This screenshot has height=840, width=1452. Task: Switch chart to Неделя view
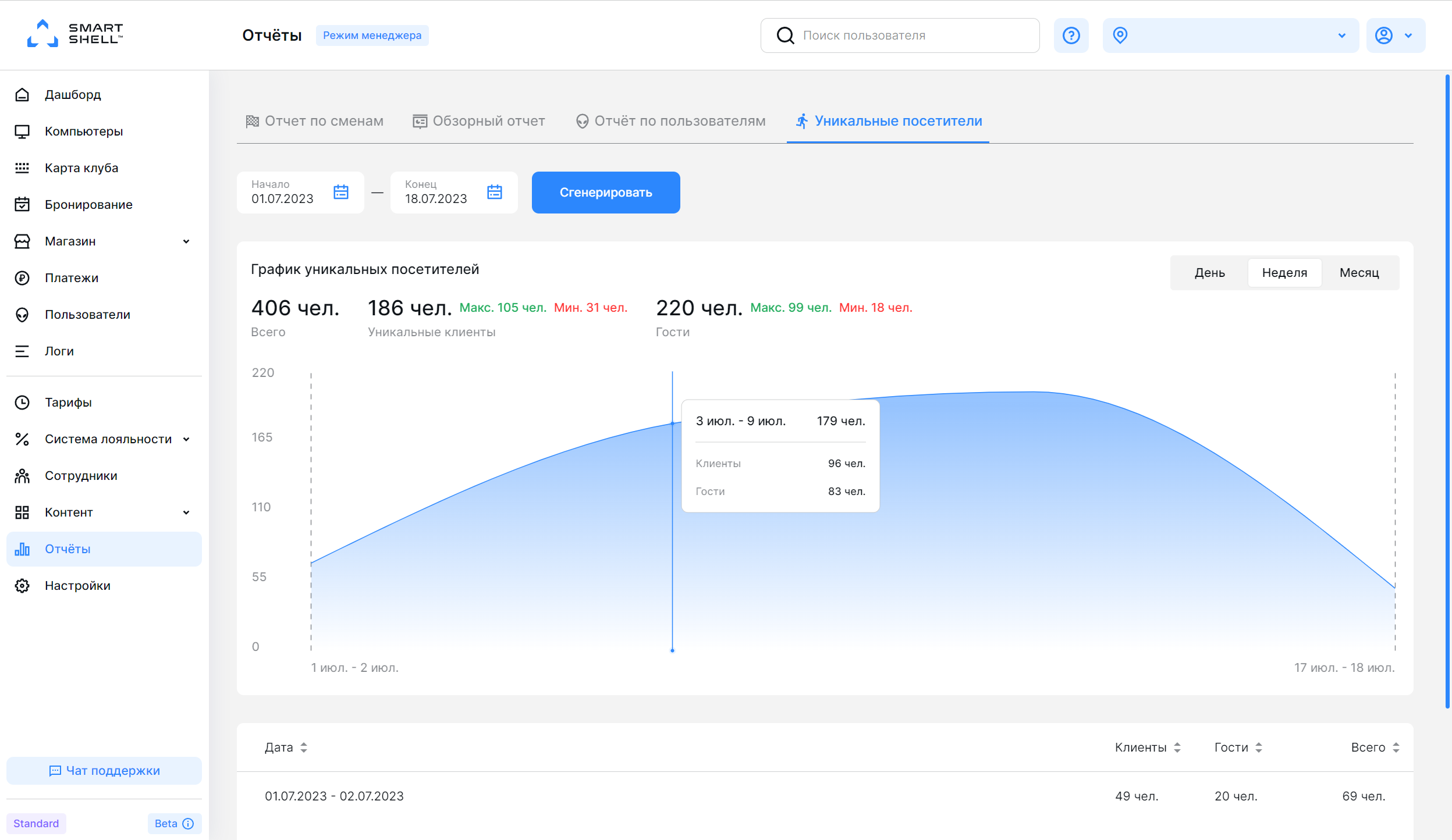tap(1284, 273)
